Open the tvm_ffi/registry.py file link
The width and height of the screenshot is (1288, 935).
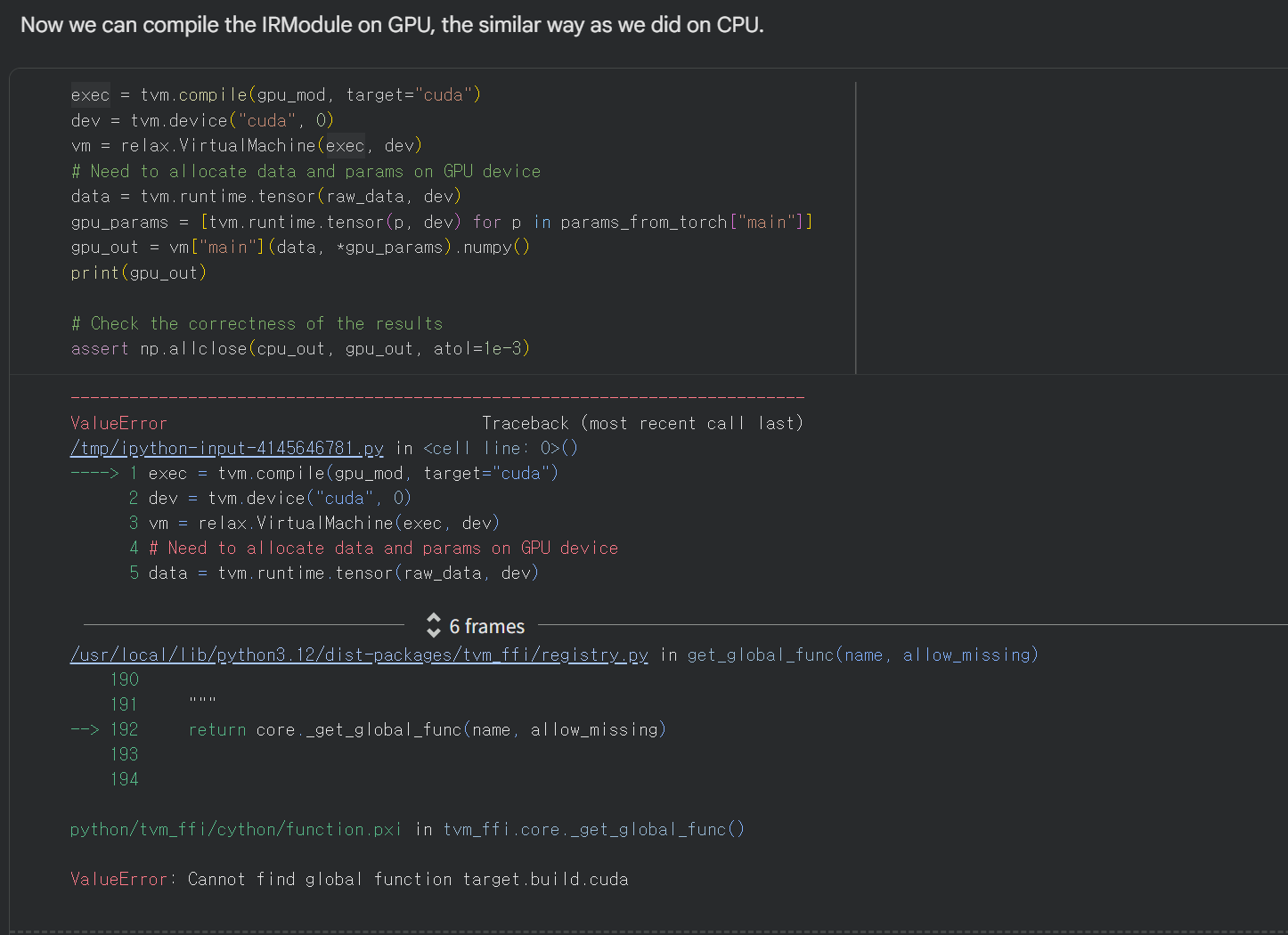coord(359,654)
